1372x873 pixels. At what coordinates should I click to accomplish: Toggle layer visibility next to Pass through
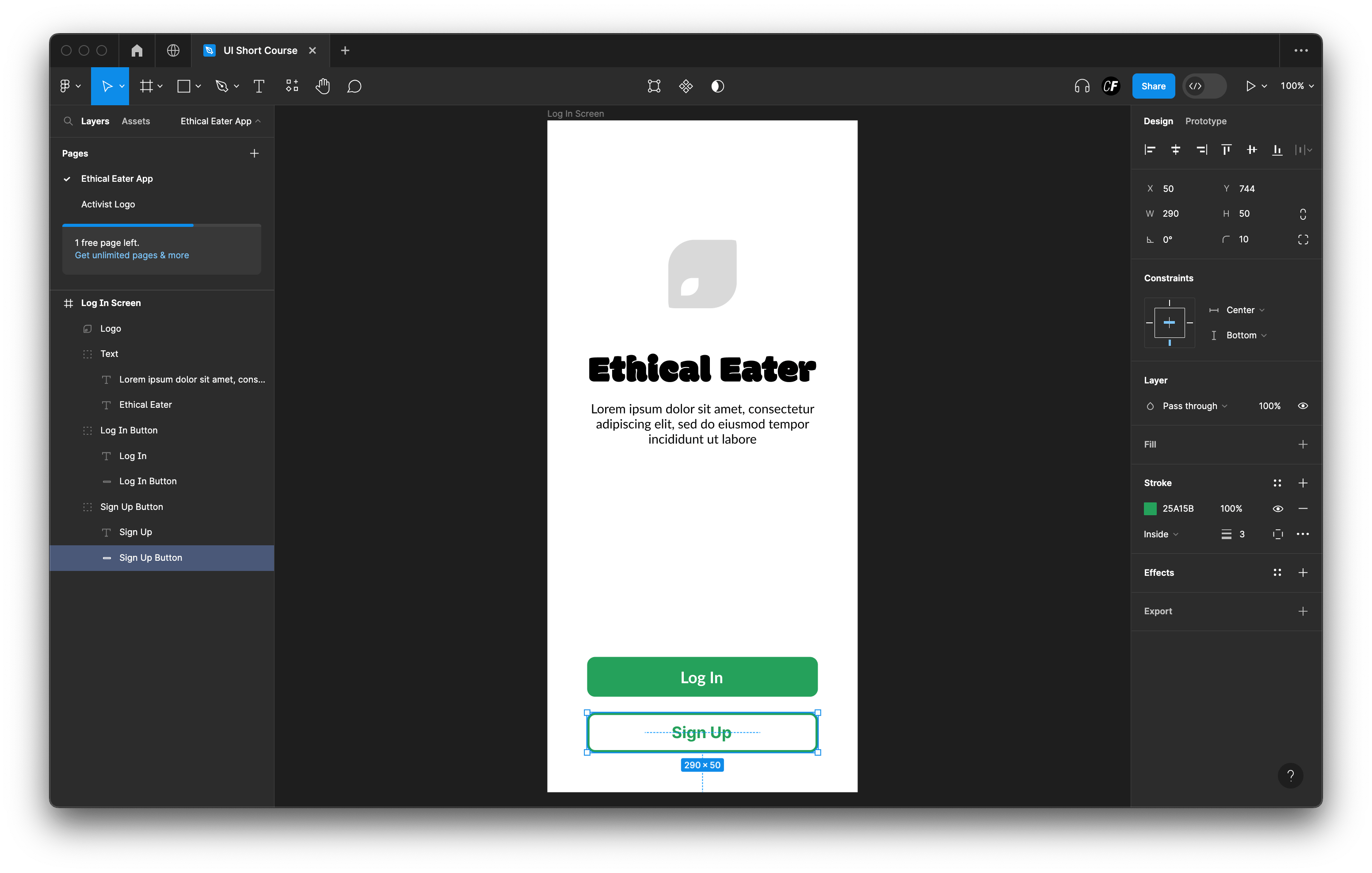[x=1303, y=406]
